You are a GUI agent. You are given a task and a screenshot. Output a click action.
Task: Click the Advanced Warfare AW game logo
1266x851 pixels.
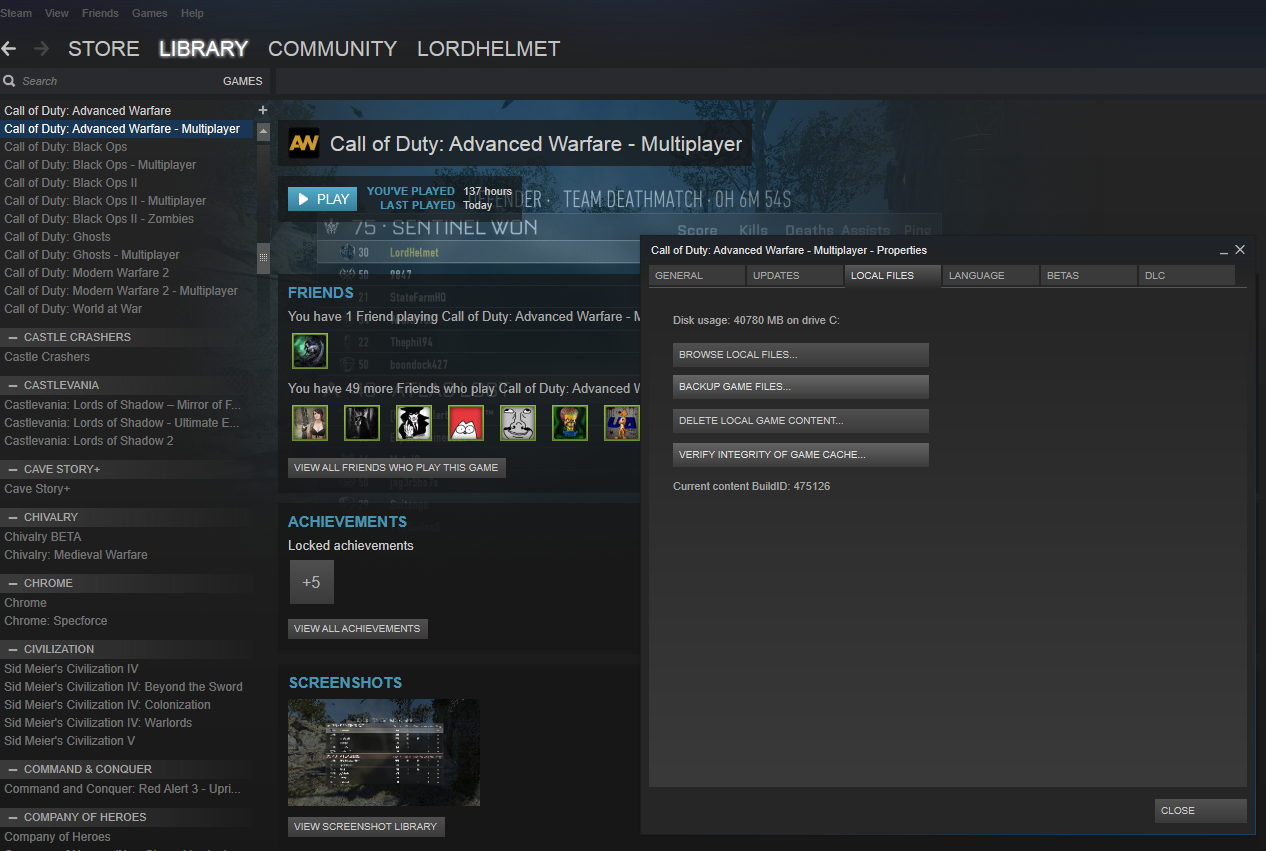coord(304,144)
